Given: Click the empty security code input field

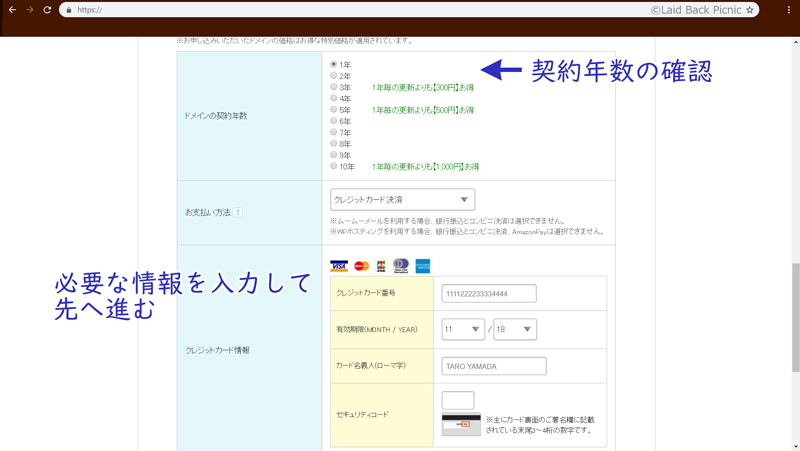Looking at the screenshot, I should [458, 400].
